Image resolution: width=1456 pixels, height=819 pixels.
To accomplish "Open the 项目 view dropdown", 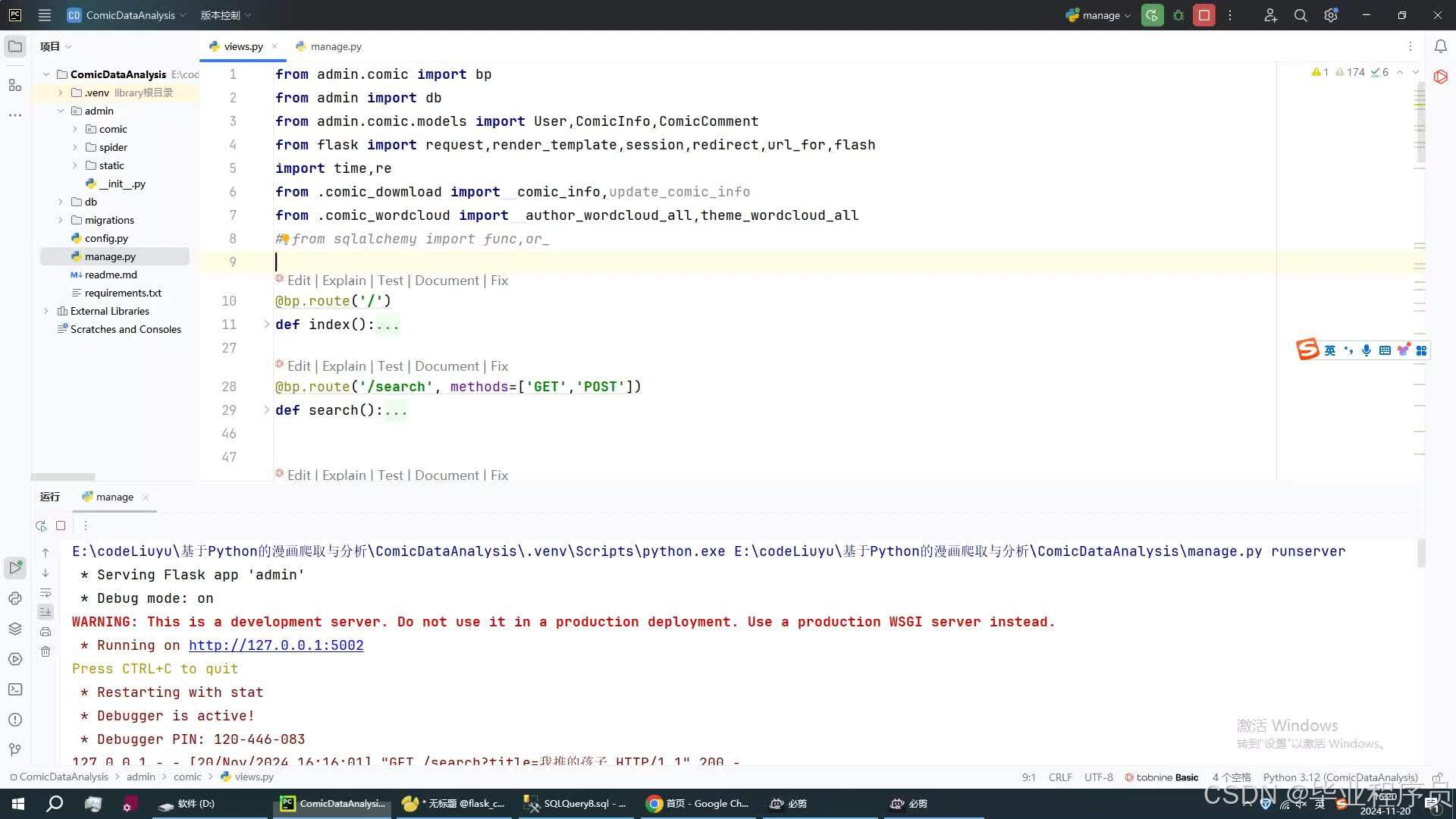I will tap(55, 46).
